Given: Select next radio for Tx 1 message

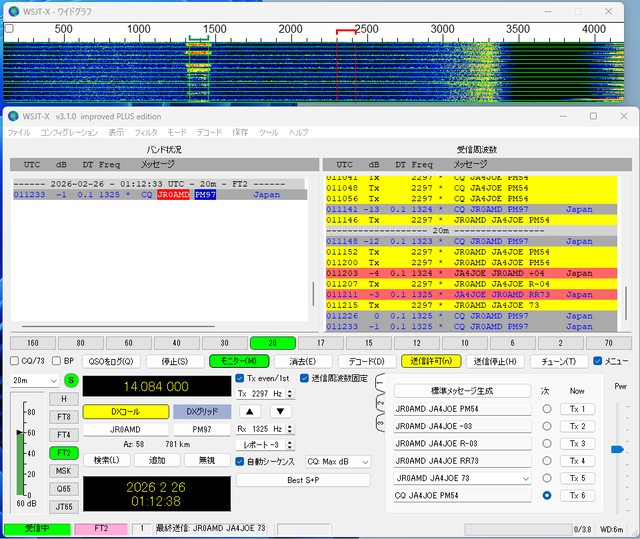Looking at the screenshot, I should pos(547,409).
